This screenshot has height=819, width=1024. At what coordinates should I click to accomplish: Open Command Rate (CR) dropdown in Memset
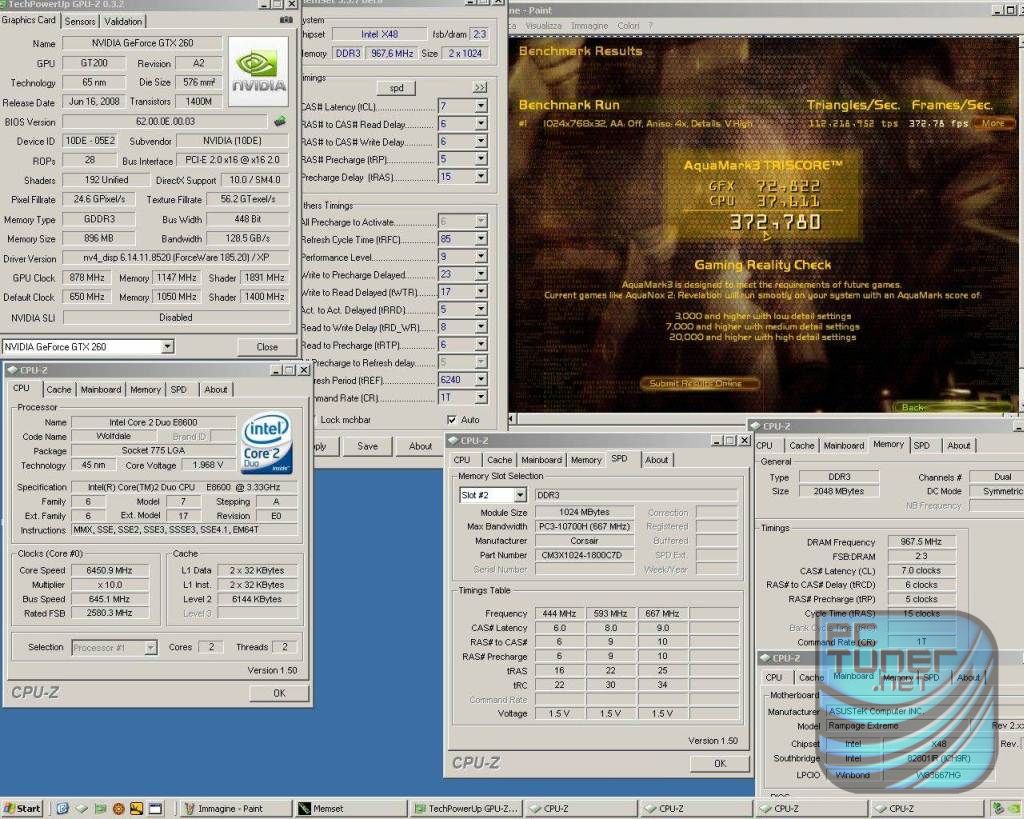coord(481,397)
